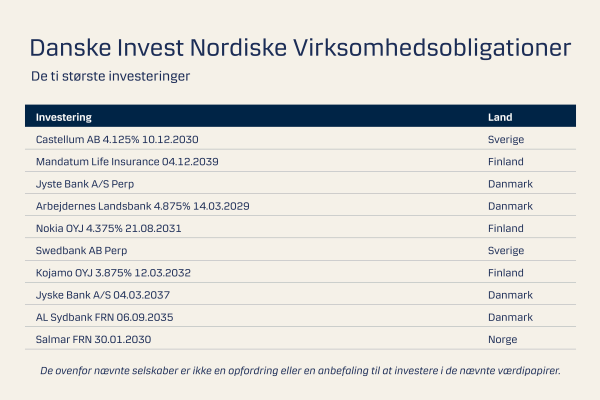The width and height of the screenshot is (600, 400).
Task: Choose Arbejdernes Landsbank 4.875% 14.03.2029
Action: pos(142,206)
